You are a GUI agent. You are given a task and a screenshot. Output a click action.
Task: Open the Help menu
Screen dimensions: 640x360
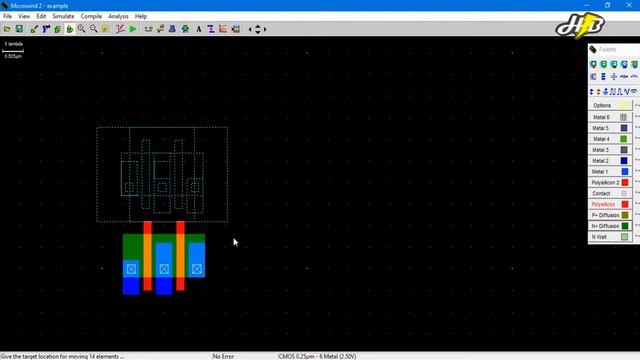point(141,16)
